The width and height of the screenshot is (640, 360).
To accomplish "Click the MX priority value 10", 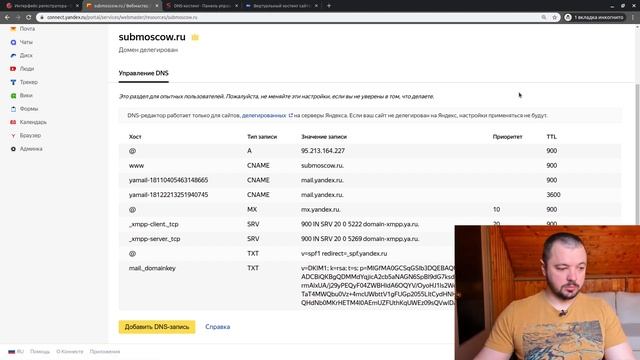I will tap(496, 210).
